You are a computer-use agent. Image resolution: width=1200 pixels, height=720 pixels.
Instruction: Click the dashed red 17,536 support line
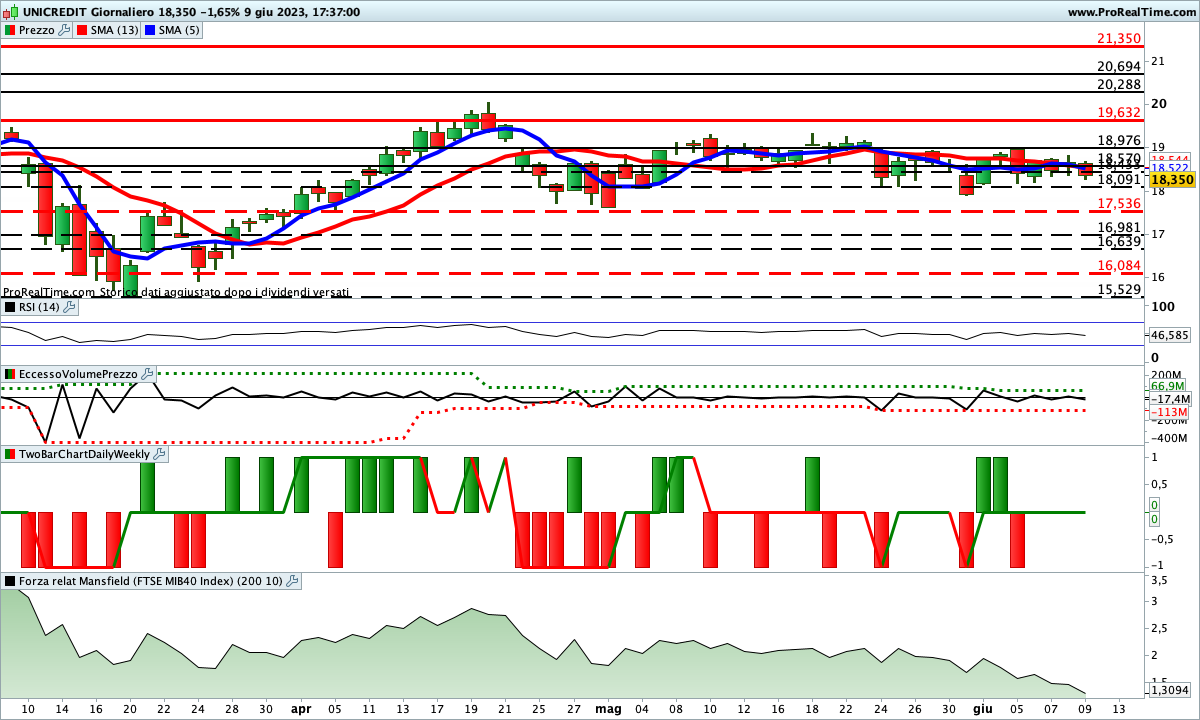coord(570,211)
